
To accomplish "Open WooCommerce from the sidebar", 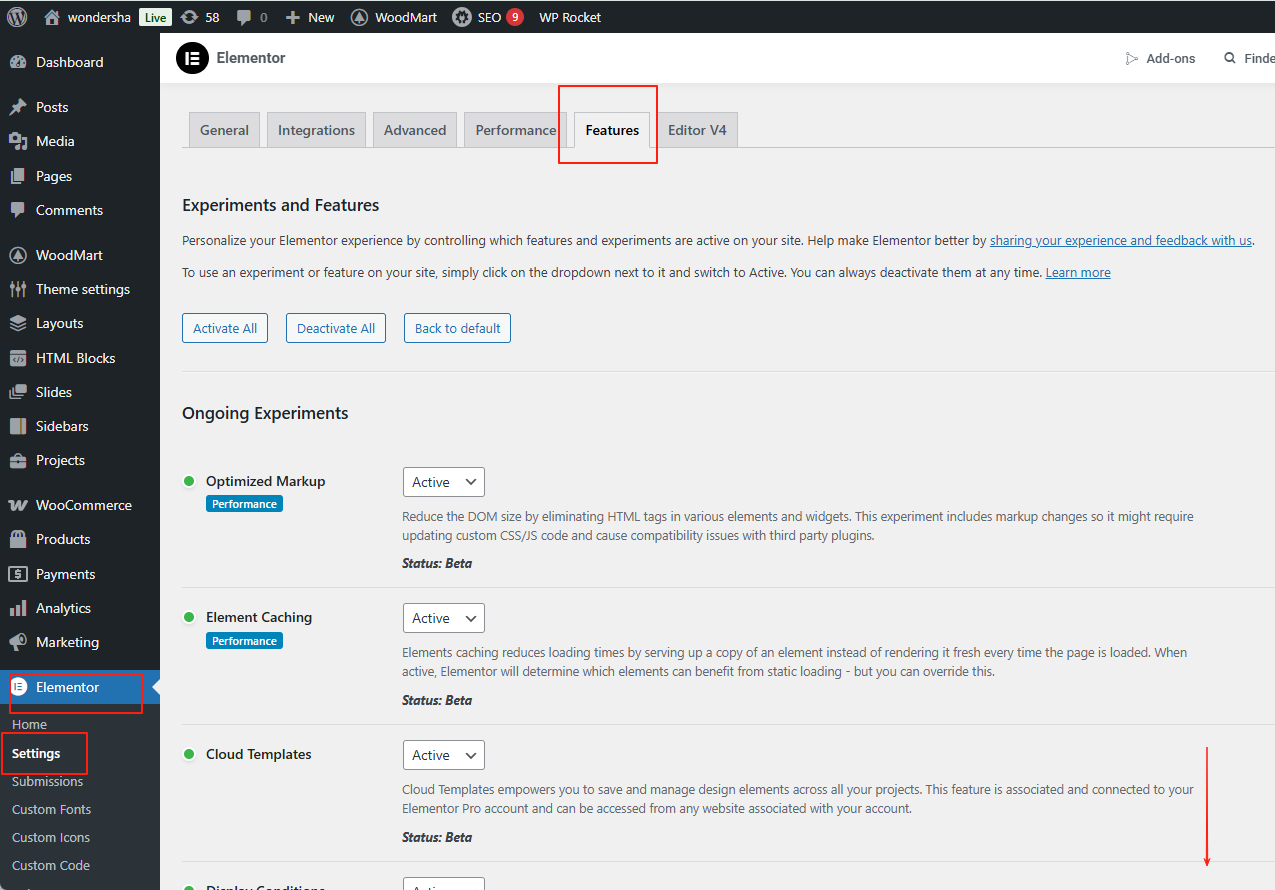I will pos(83,505).
